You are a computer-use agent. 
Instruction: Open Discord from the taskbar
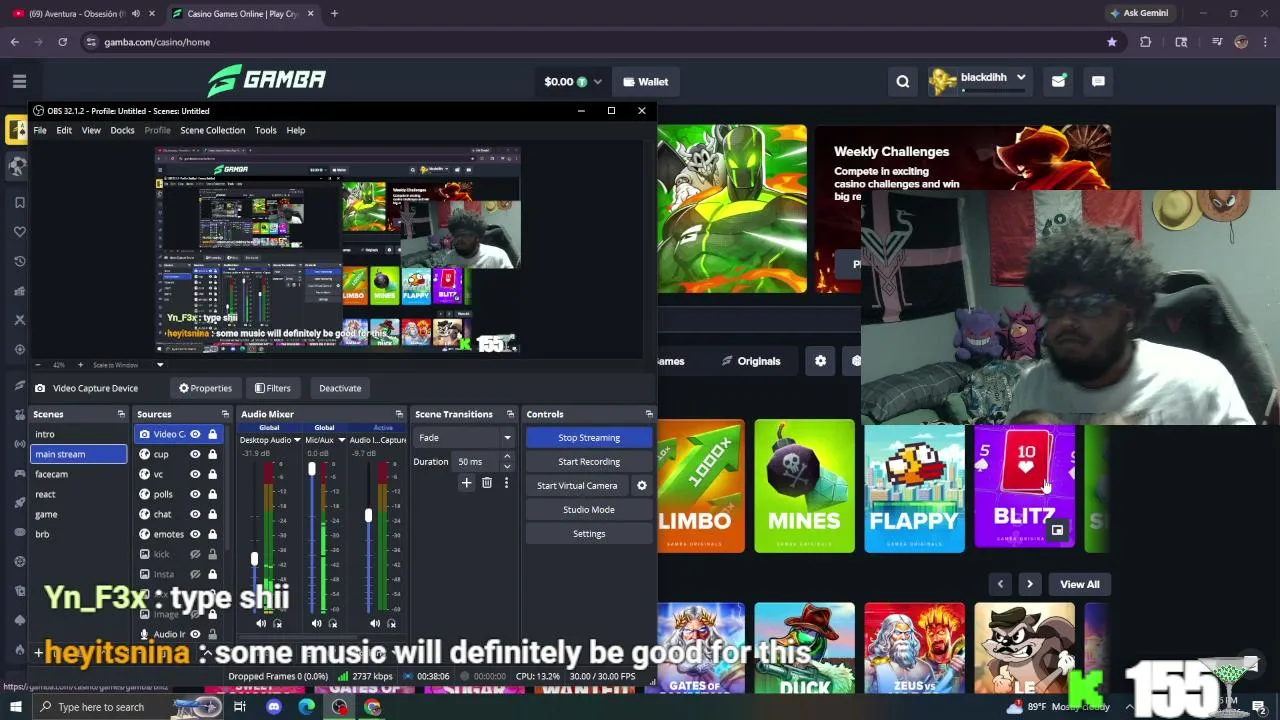click(x=274, y=707)
